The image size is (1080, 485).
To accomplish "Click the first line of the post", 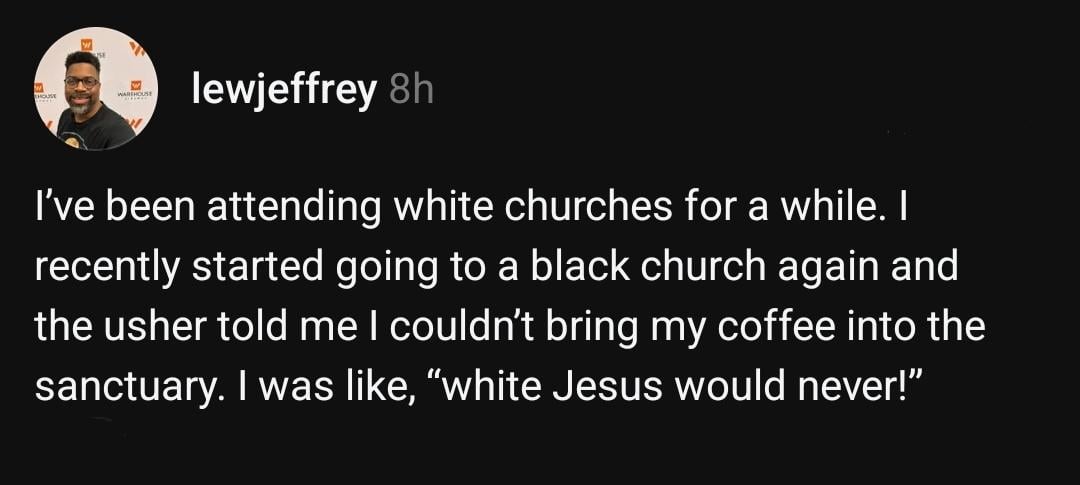I will pos(472,210).
